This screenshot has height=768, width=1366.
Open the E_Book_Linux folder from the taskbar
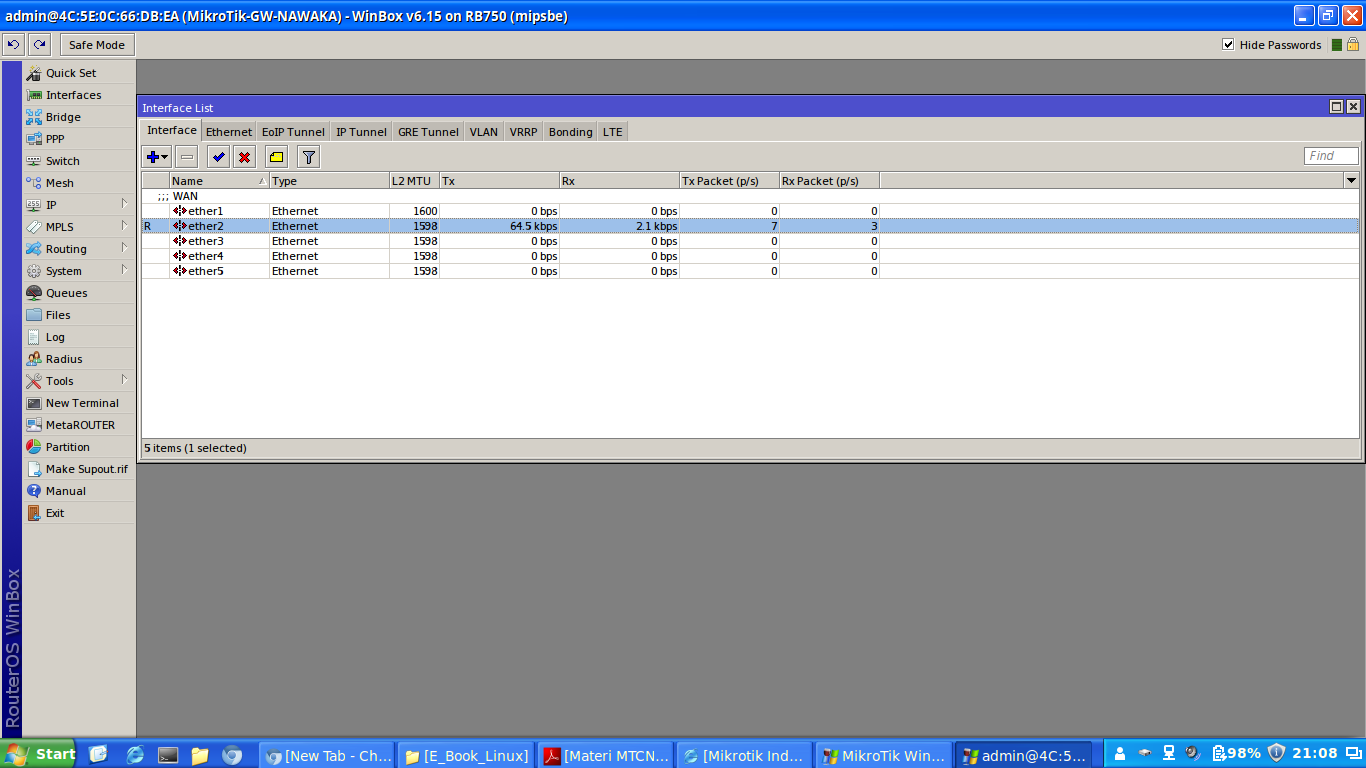[x=467, y=756]
